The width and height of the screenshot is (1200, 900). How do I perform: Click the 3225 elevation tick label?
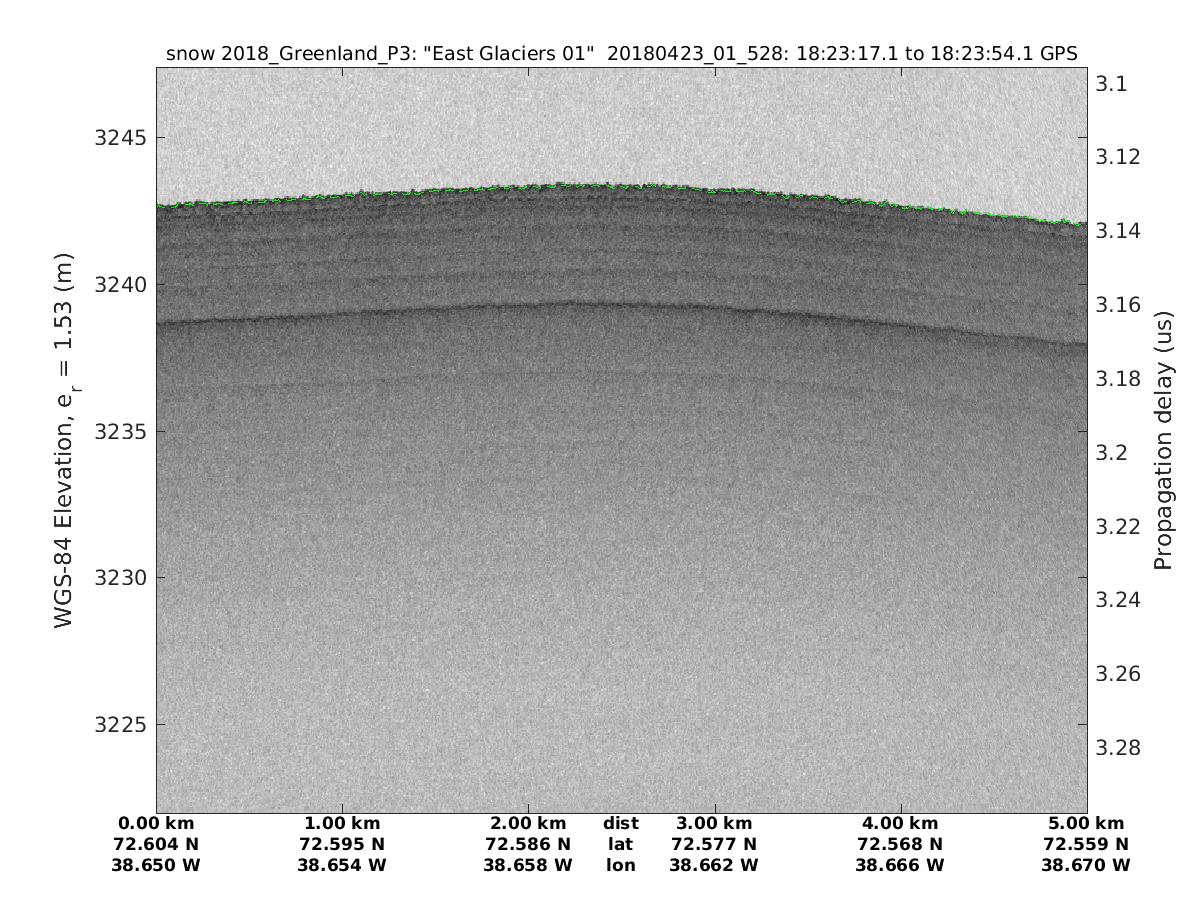coord(117,726)
